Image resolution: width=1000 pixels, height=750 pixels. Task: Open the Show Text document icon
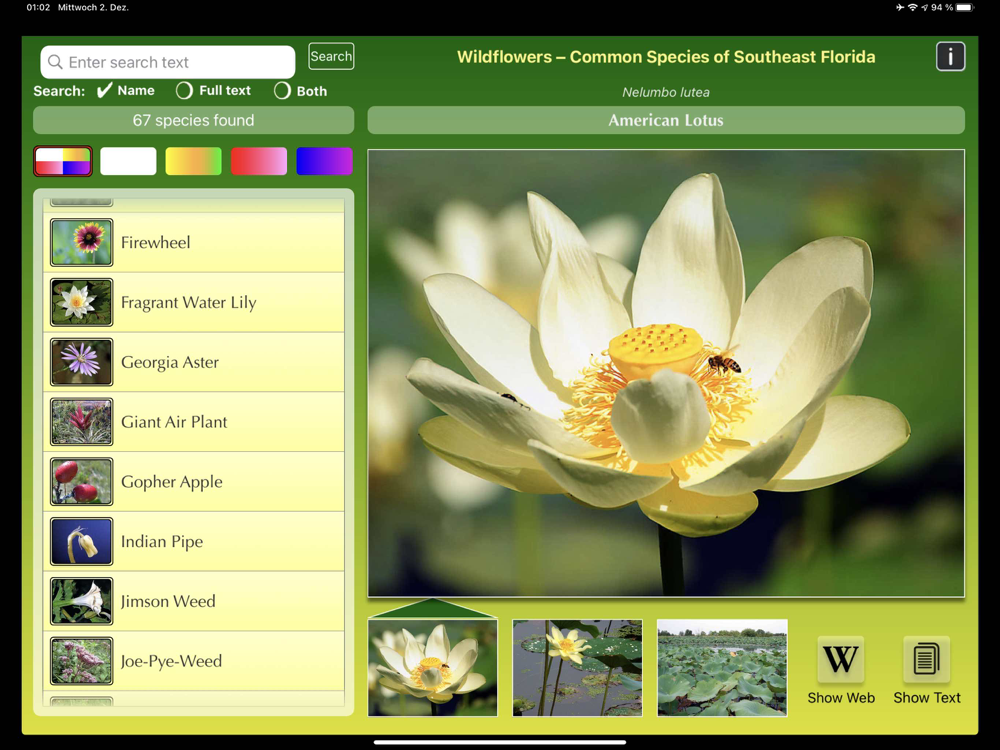coord(926,659)
